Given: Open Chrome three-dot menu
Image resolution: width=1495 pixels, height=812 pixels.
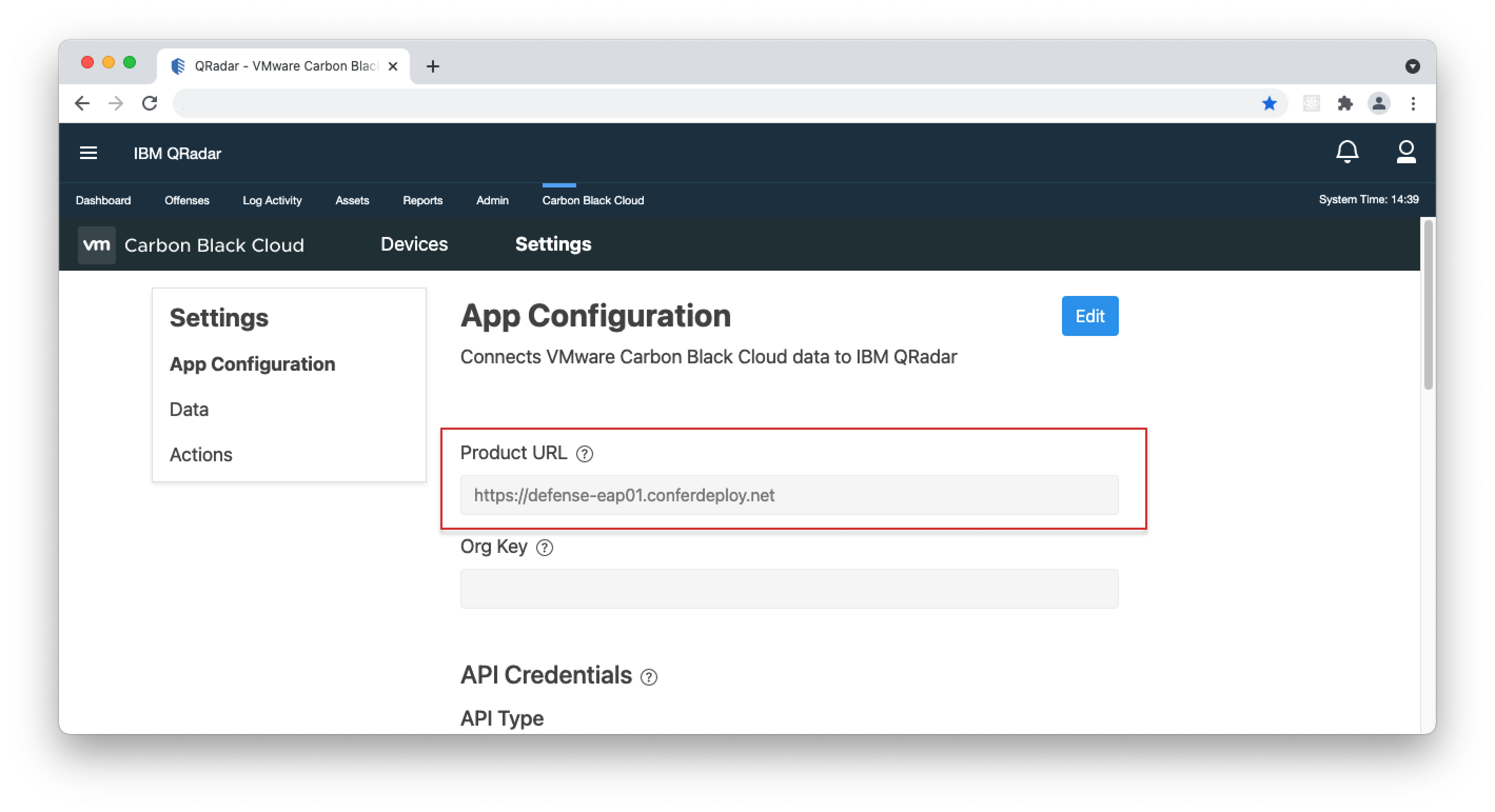Looking at the screenshot, I should [x=1413, y=103].
